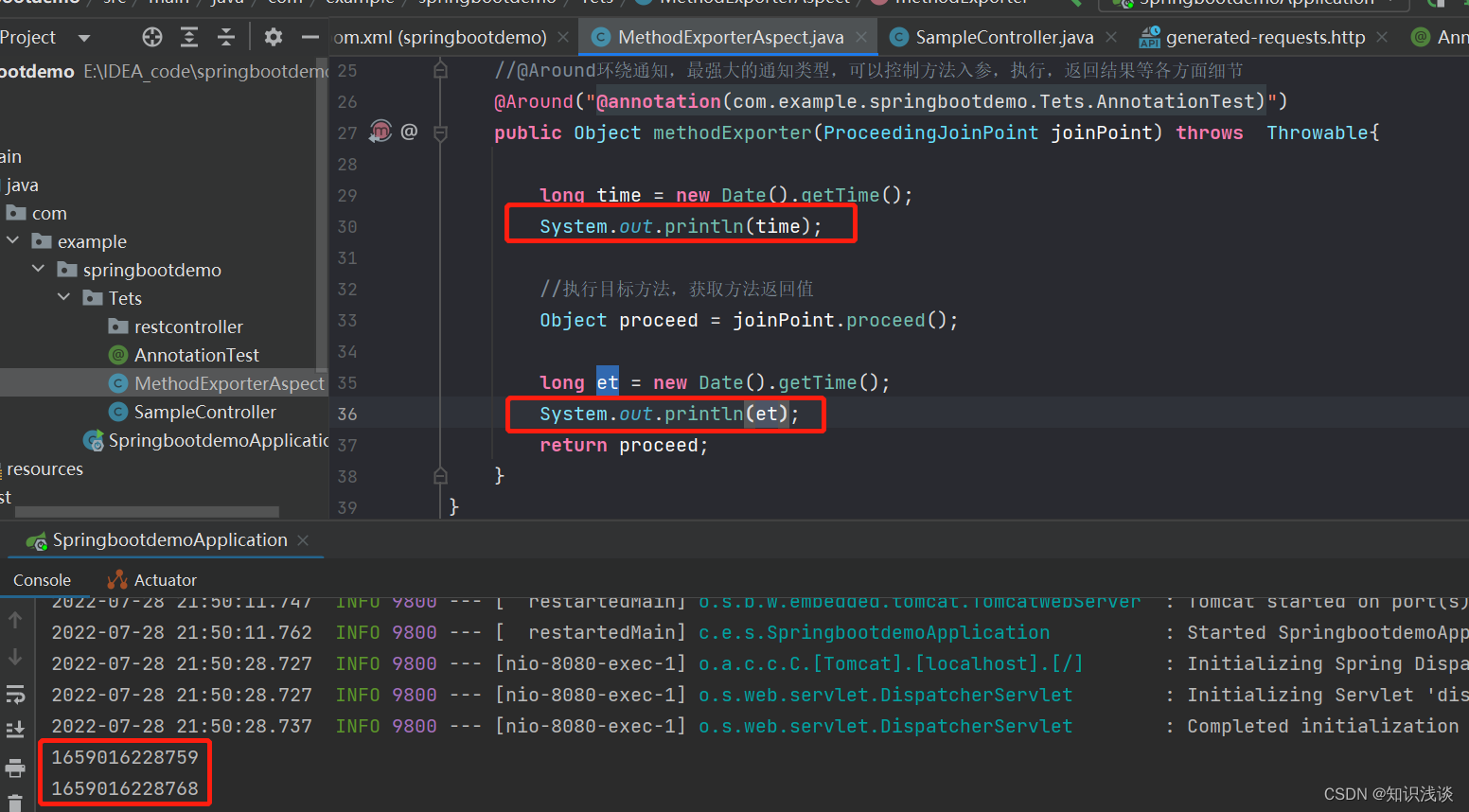Click the @Around annotation on line 26

coord(534,101)
